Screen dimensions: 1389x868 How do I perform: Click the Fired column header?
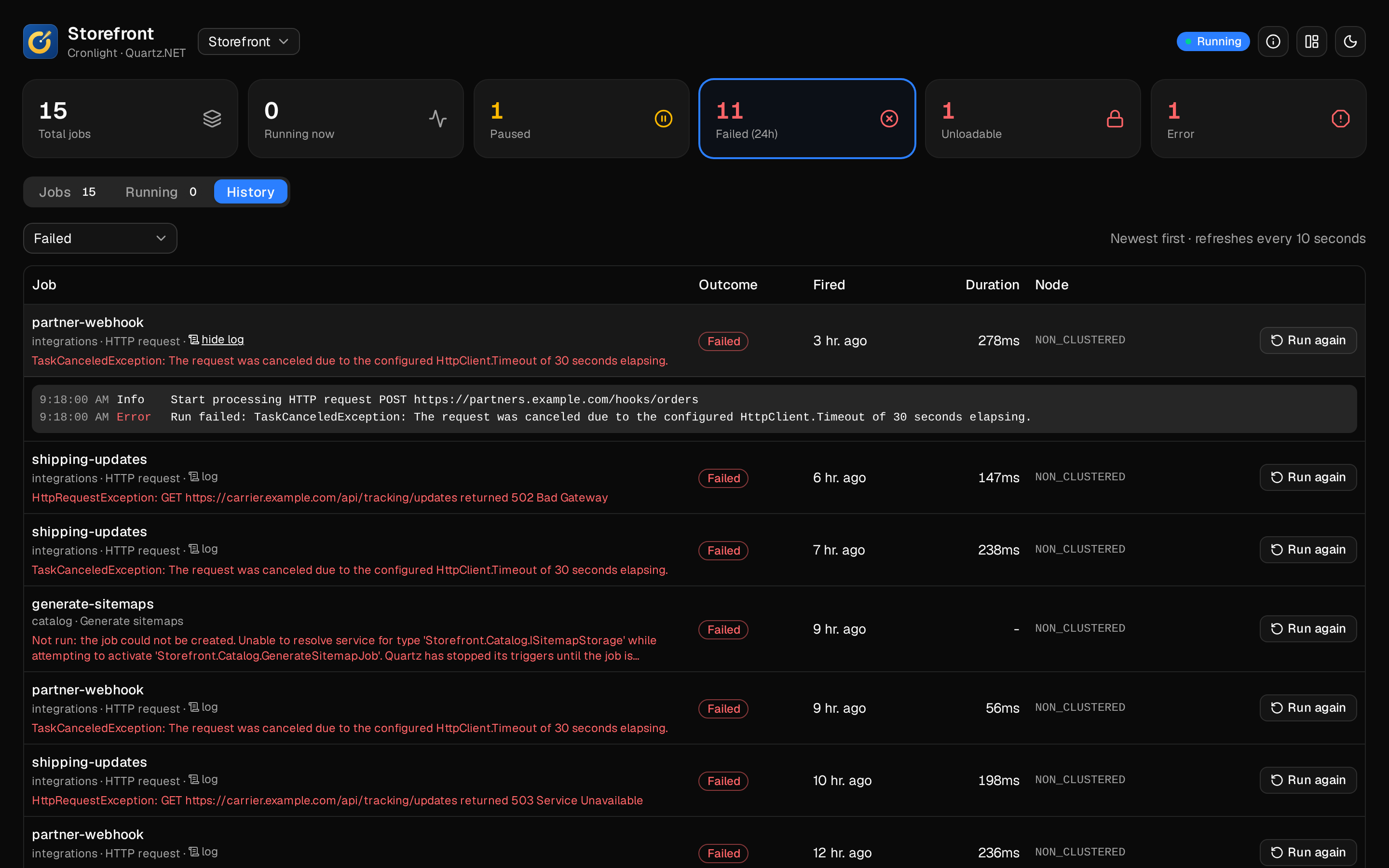click(x=829, y=285)
